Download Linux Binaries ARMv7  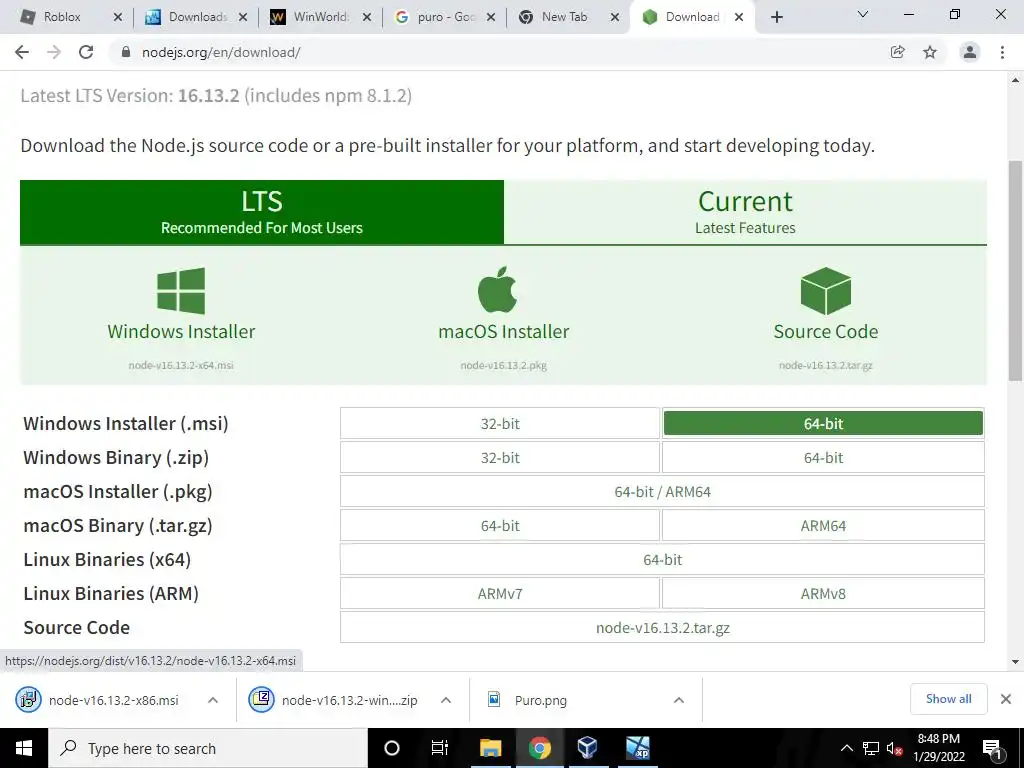coord(500,593)
